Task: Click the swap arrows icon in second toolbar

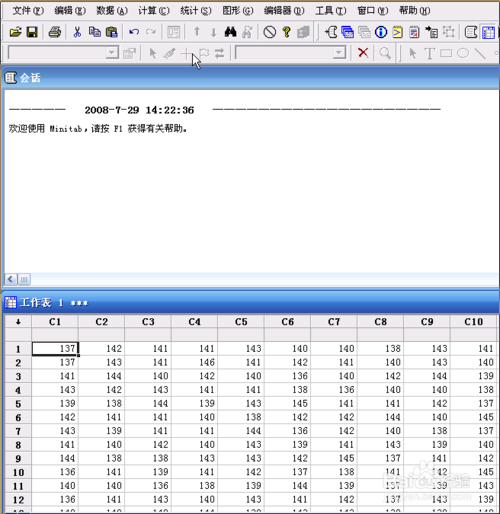Action: click(219, 53)
